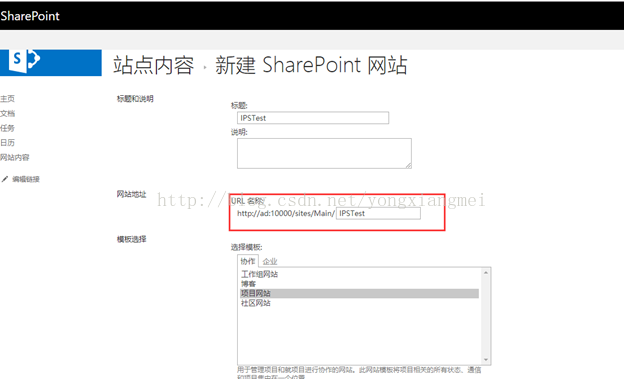This screenshot has height=379, width=624.
Task: Go to 任务 in sidebar
Action: tap(8, 128)
